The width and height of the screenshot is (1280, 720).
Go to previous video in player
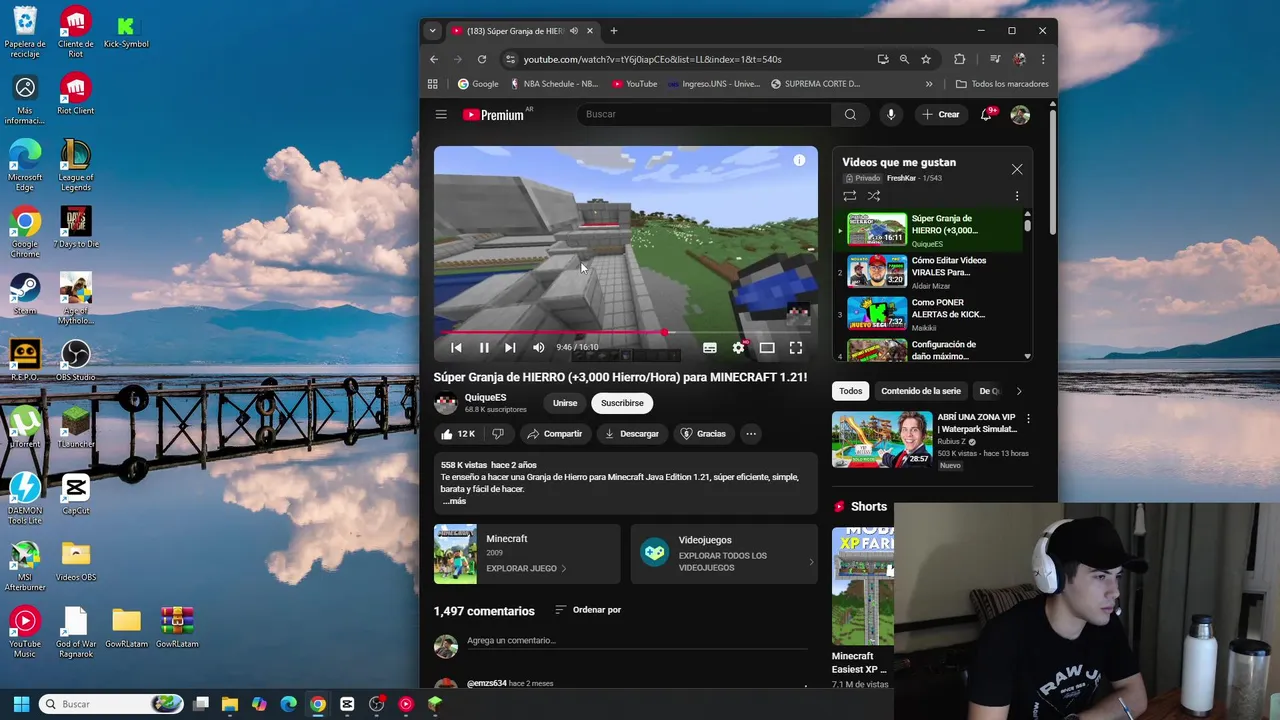tap(456, 348)
